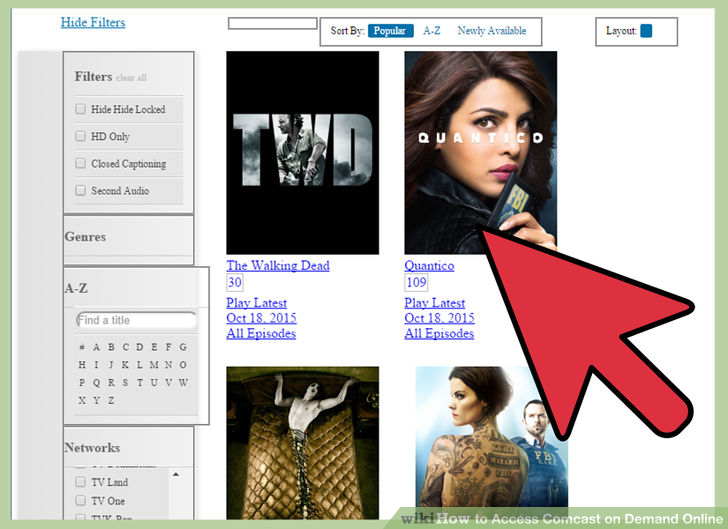The width and height of the screenshot is (728, 529).
Task: Open The Walking Dead TWD poster
Action: coord(302,153)
